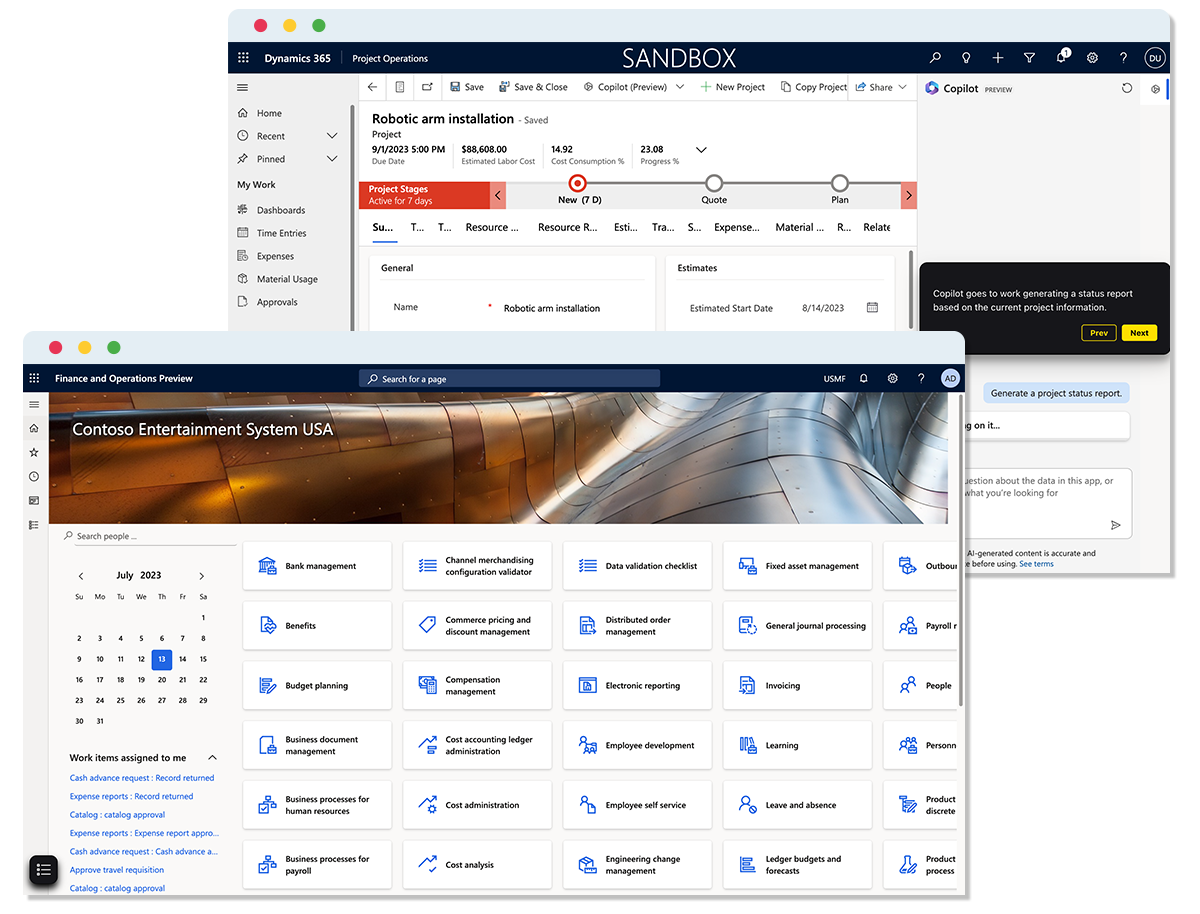This screenshot has width=1200, height=914.
Task: Open Modules list icon in Finance and Operations rail
Action: (x=34, y=525)
